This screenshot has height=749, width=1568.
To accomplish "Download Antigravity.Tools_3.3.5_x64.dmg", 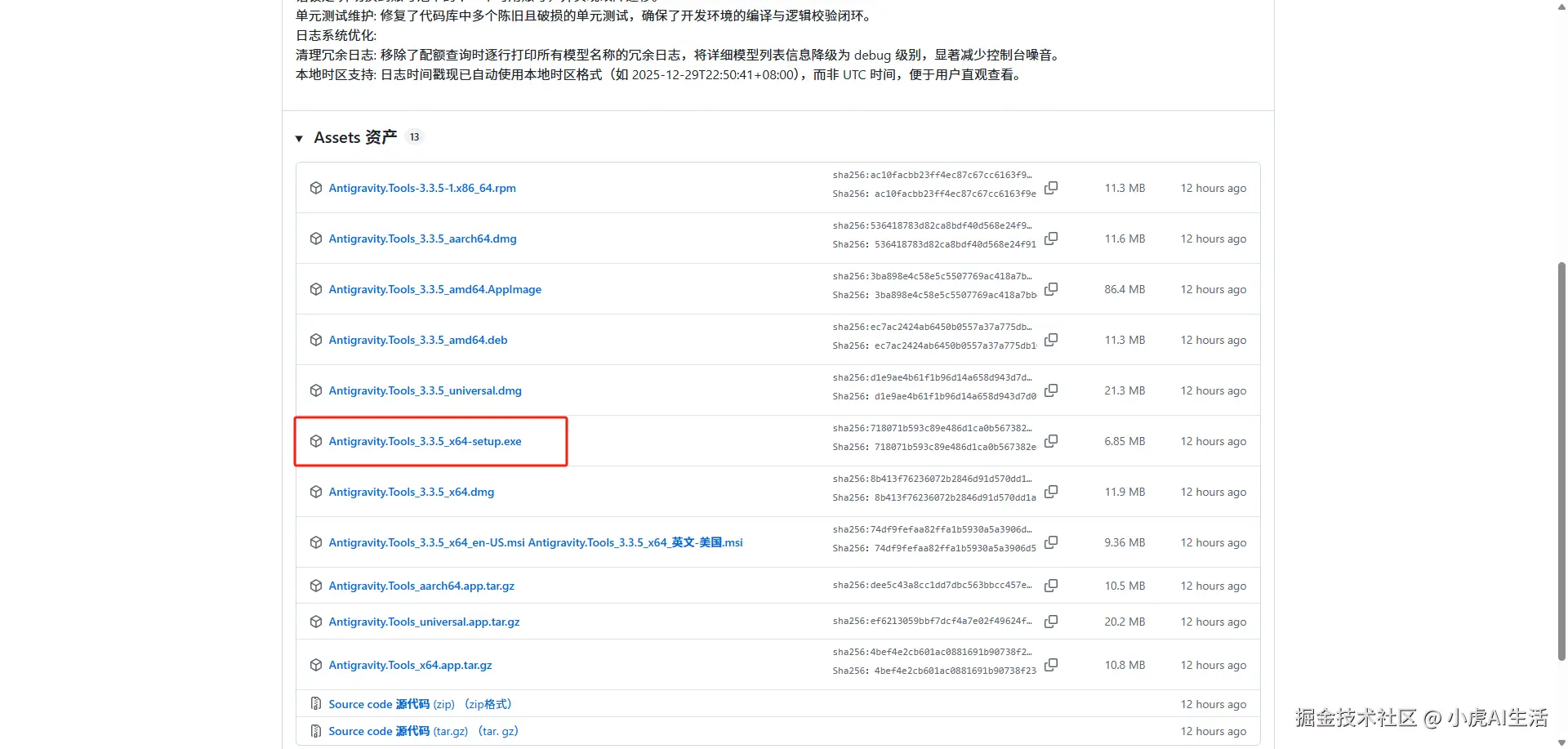I will [412, 492].
